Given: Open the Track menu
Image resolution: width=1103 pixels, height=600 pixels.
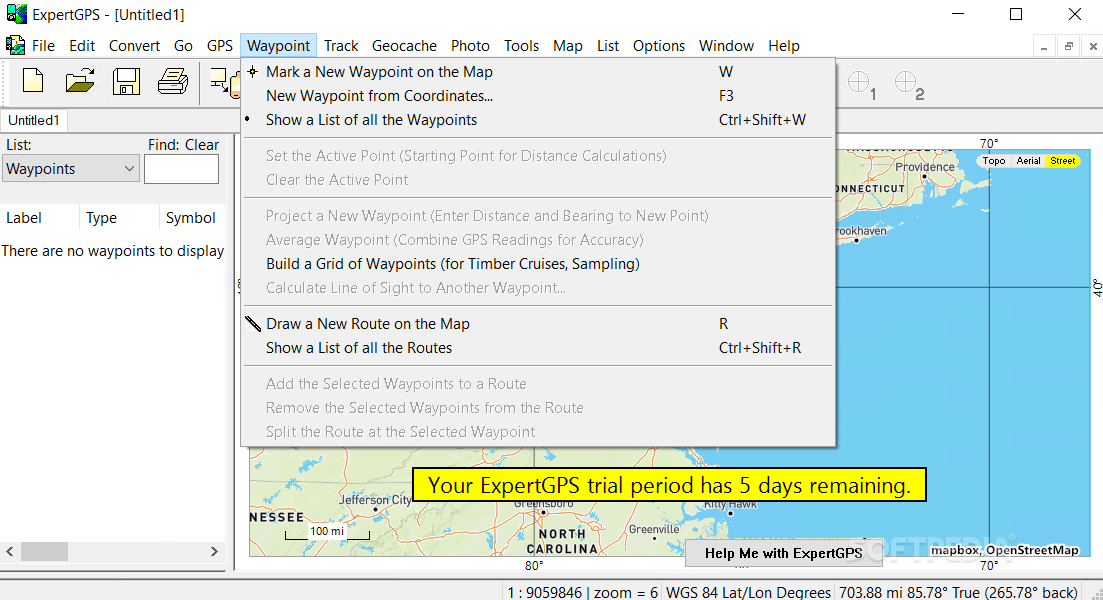Looking at the screenshot, I should click(341, 46).
